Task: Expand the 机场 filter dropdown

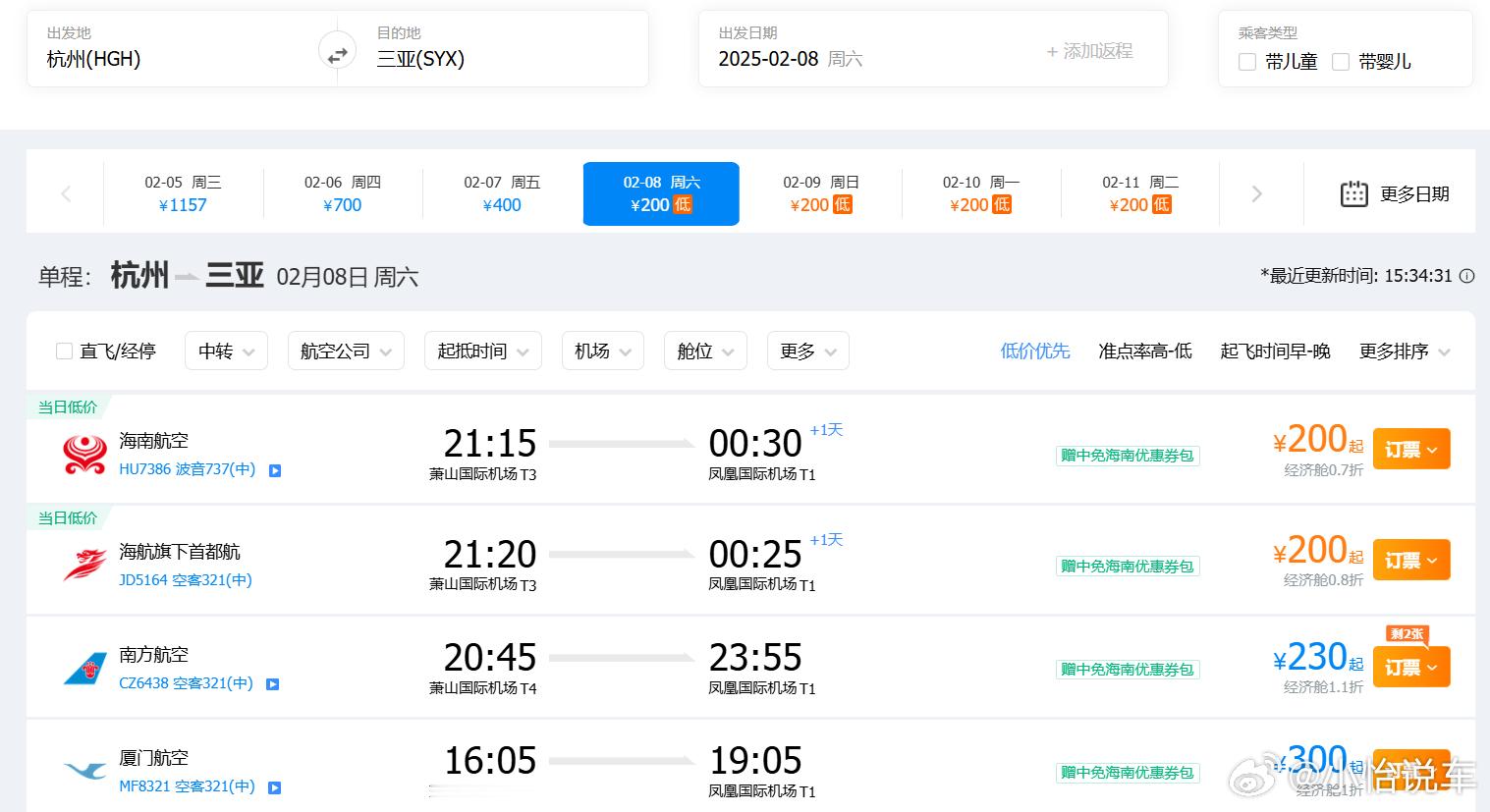Action: click(x=602, y=351)
